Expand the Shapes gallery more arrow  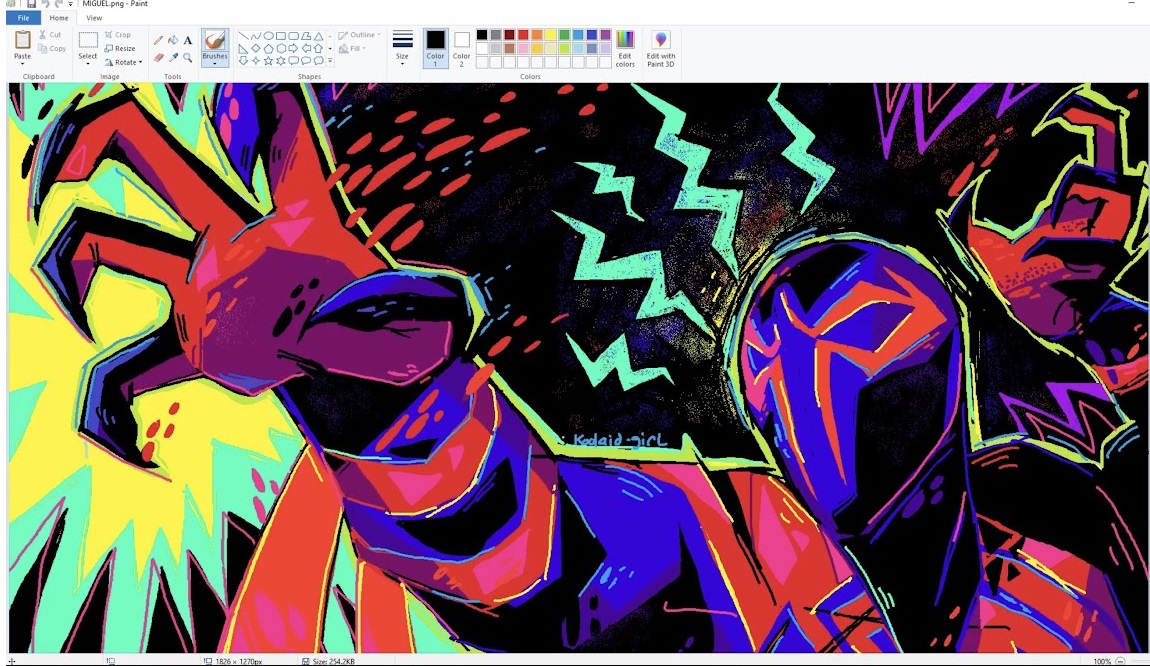330,61
